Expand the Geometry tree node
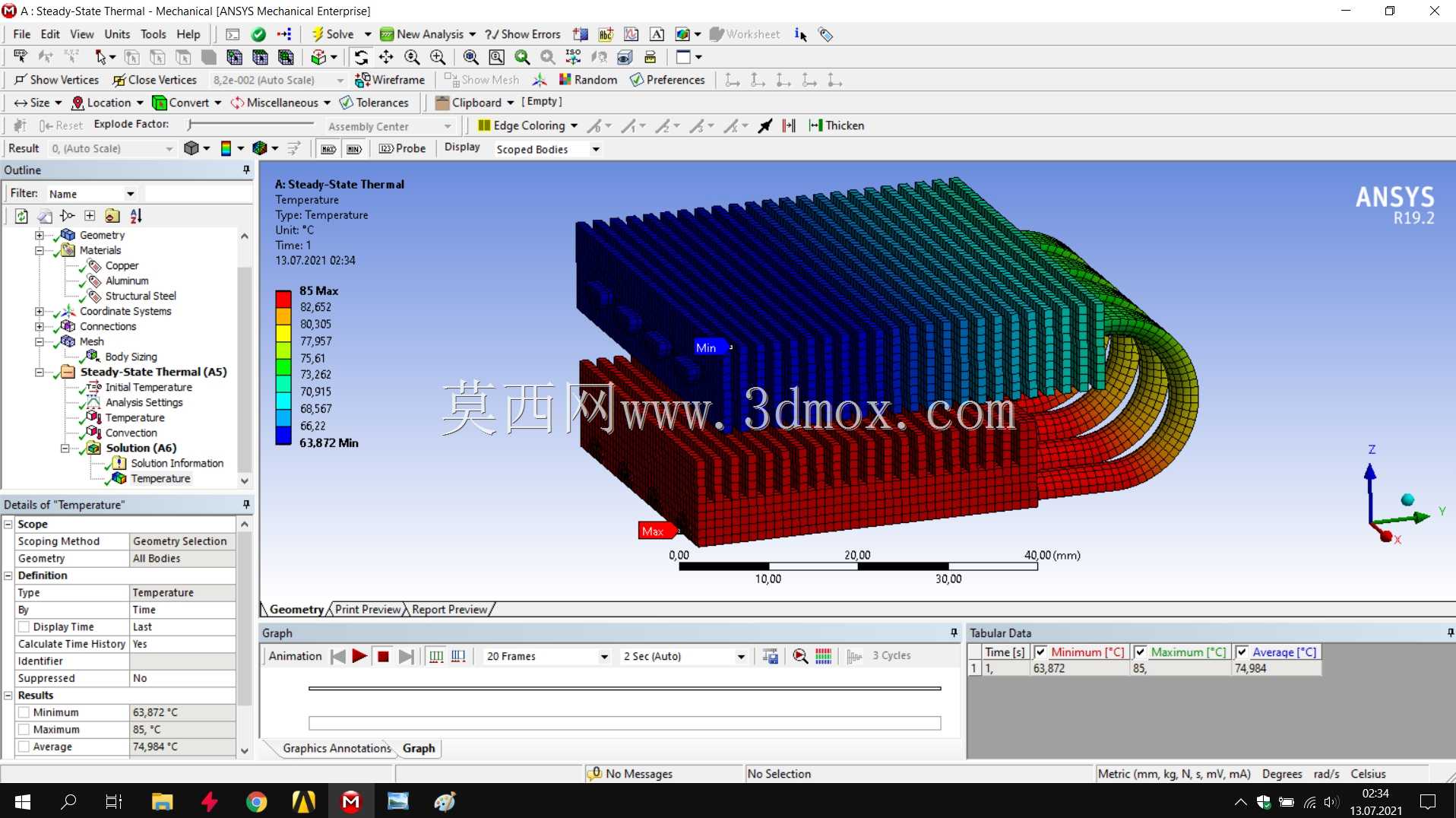1456x818 pixels. (40, 235)
